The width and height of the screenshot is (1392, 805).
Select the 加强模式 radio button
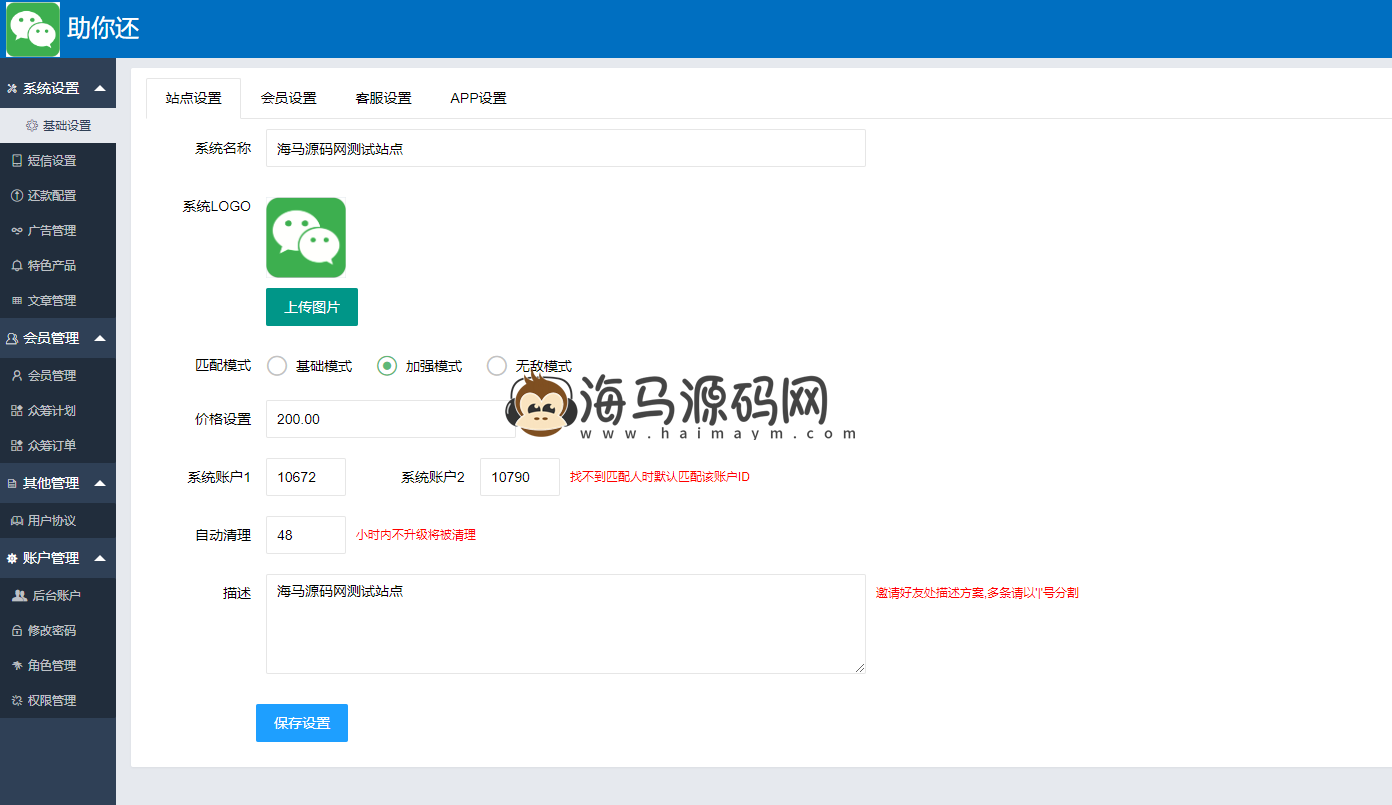tap(387, 366)
